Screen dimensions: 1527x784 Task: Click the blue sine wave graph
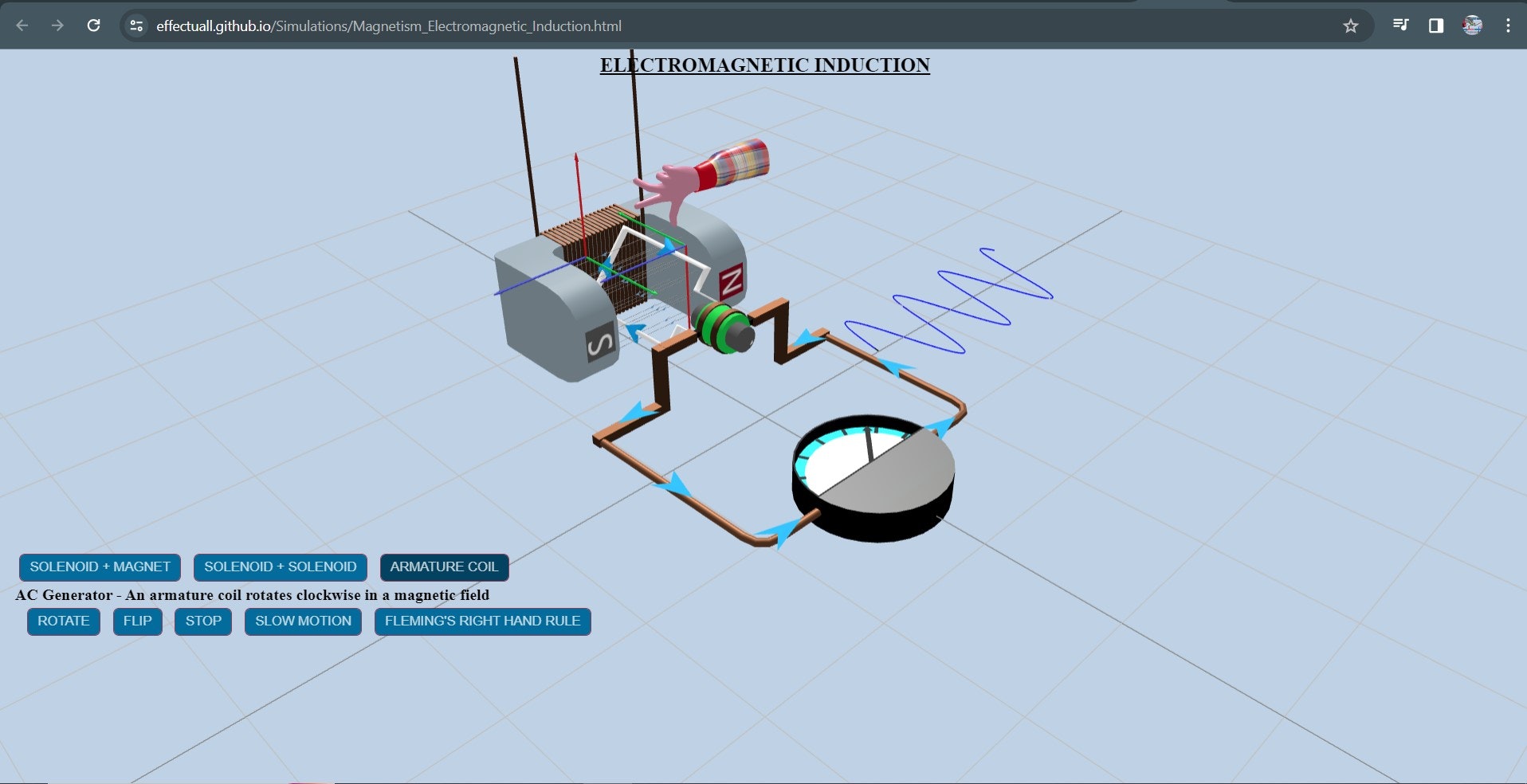[x=948, y=301]
